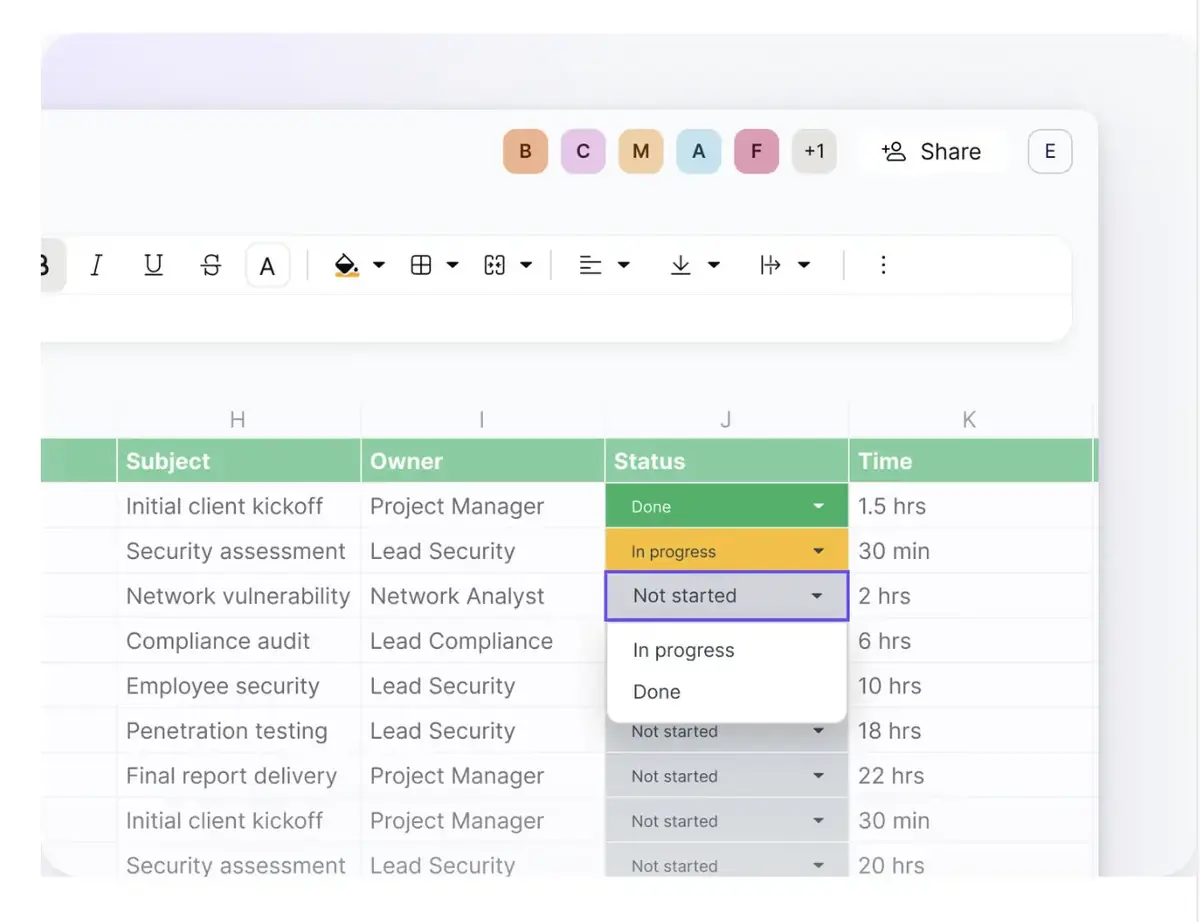This screenshot has height=922, width=1200.
Task: Open the text color tool
Action: tap(268, 264)
